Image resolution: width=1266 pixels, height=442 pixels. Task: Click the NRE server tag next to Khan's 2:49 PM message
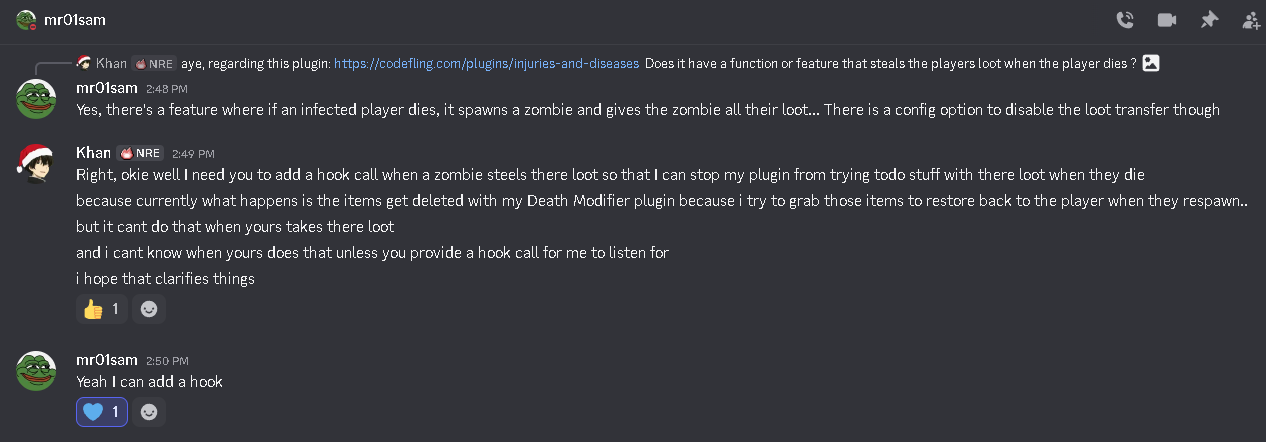click(x=141, y=153)
